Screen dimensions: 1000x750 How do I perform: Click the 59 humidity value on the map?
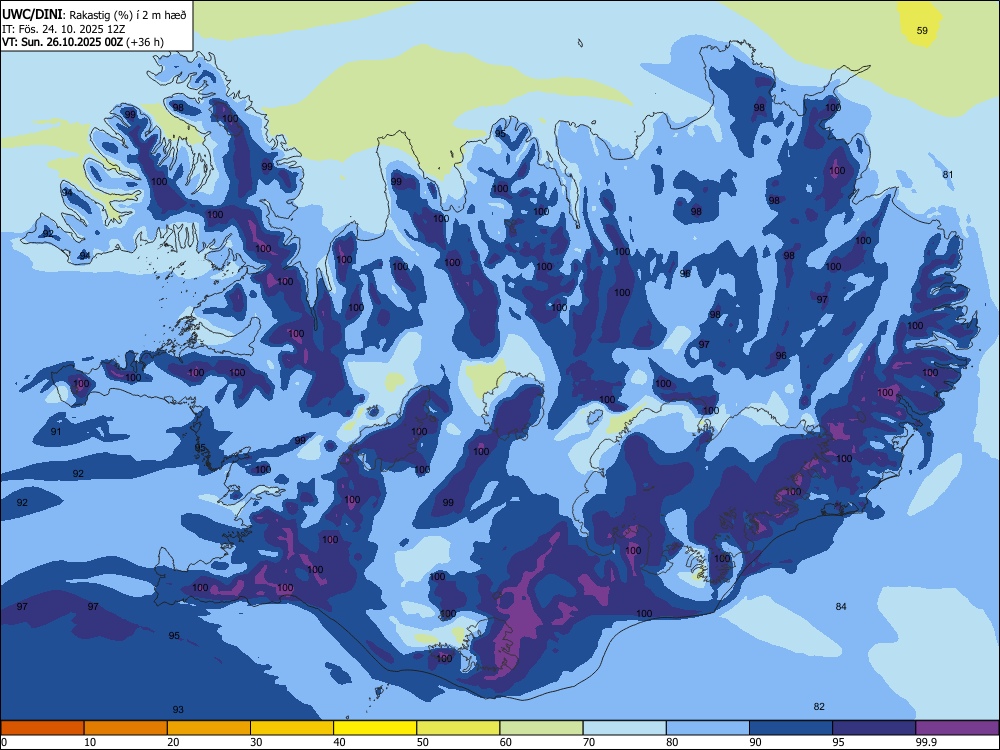pyautogui.click(x=922, y=31)
